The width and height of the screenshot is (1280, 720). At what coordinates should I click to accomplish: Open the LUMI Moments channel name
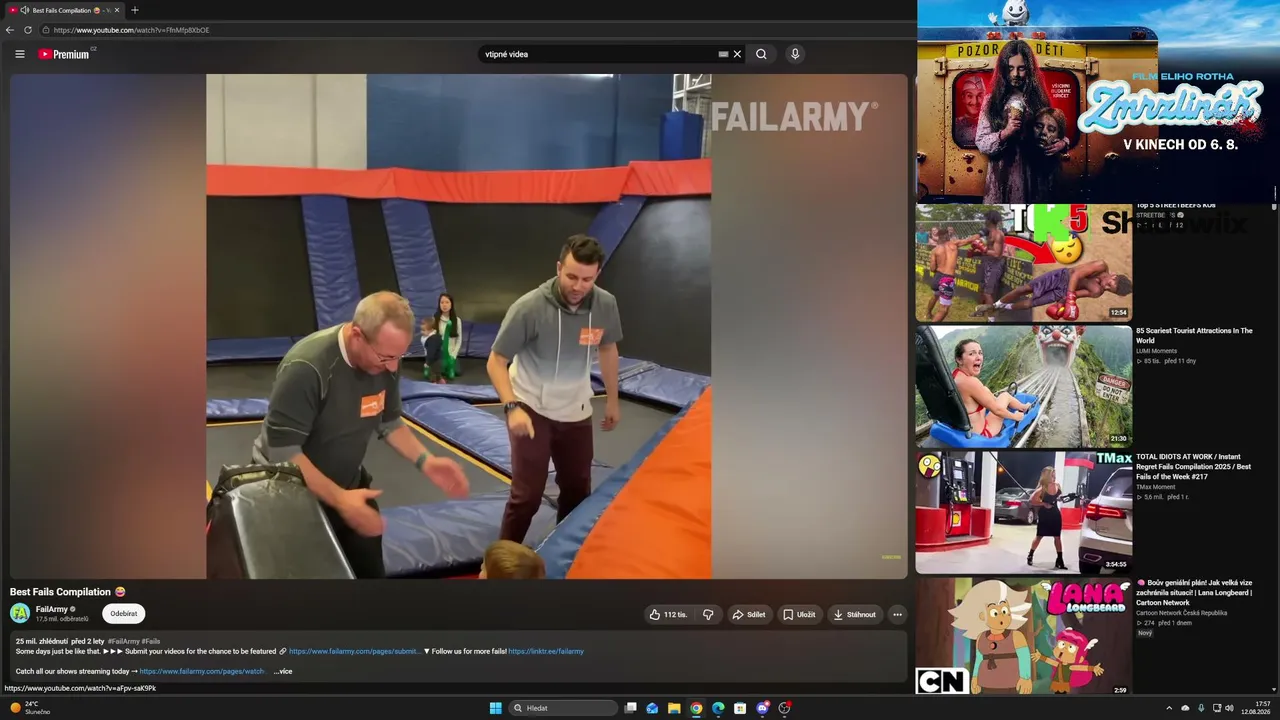(x=1156, y=351)
